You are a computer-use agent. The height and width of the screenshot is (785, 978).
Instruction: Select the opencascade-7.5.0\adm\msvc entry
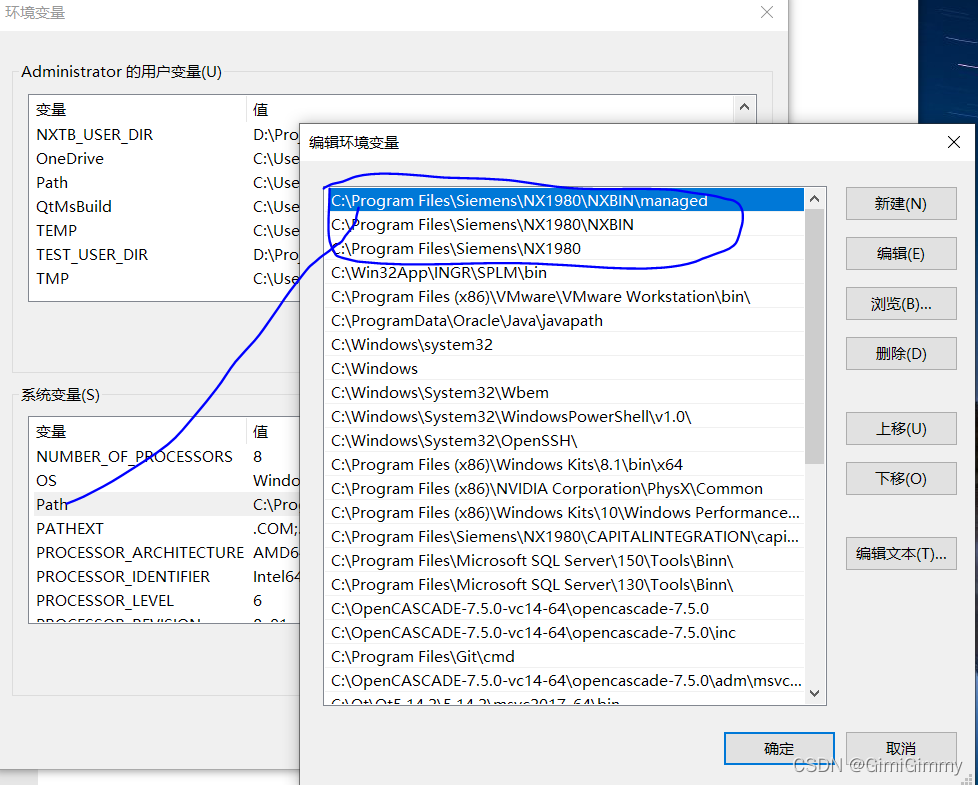[566, 680]
